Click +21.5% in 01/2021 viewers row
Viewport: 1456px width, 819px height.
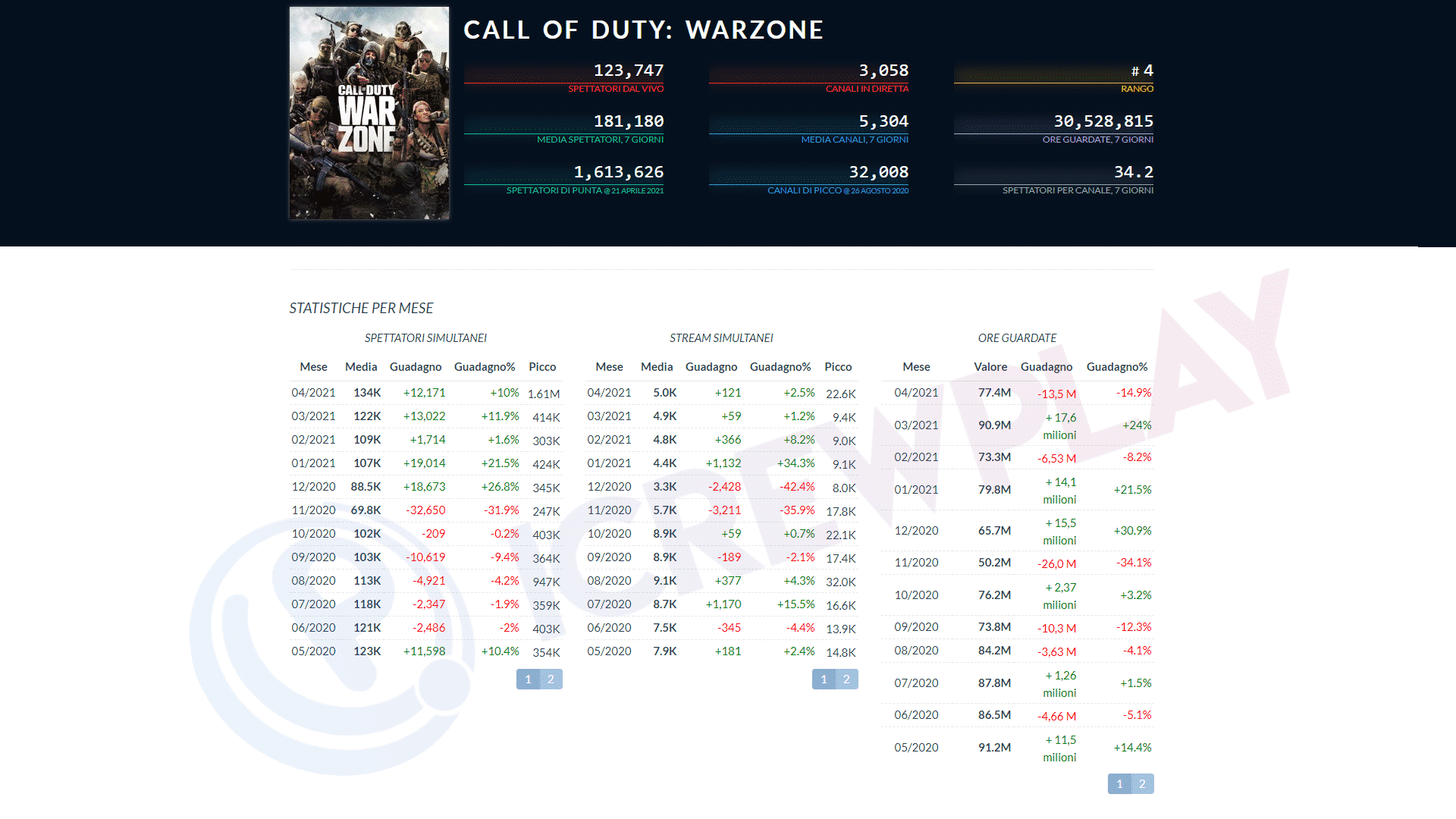tap(500, 463)
